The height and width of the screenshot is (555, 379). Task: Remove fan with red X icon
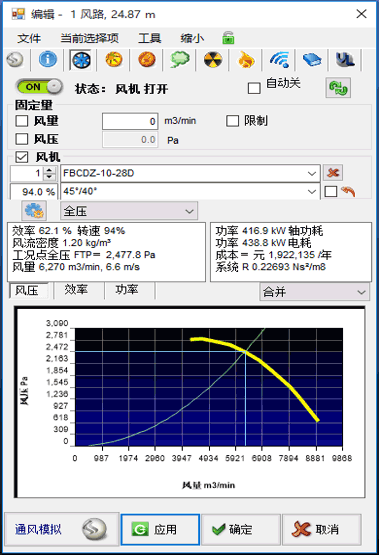click(333, 173)
